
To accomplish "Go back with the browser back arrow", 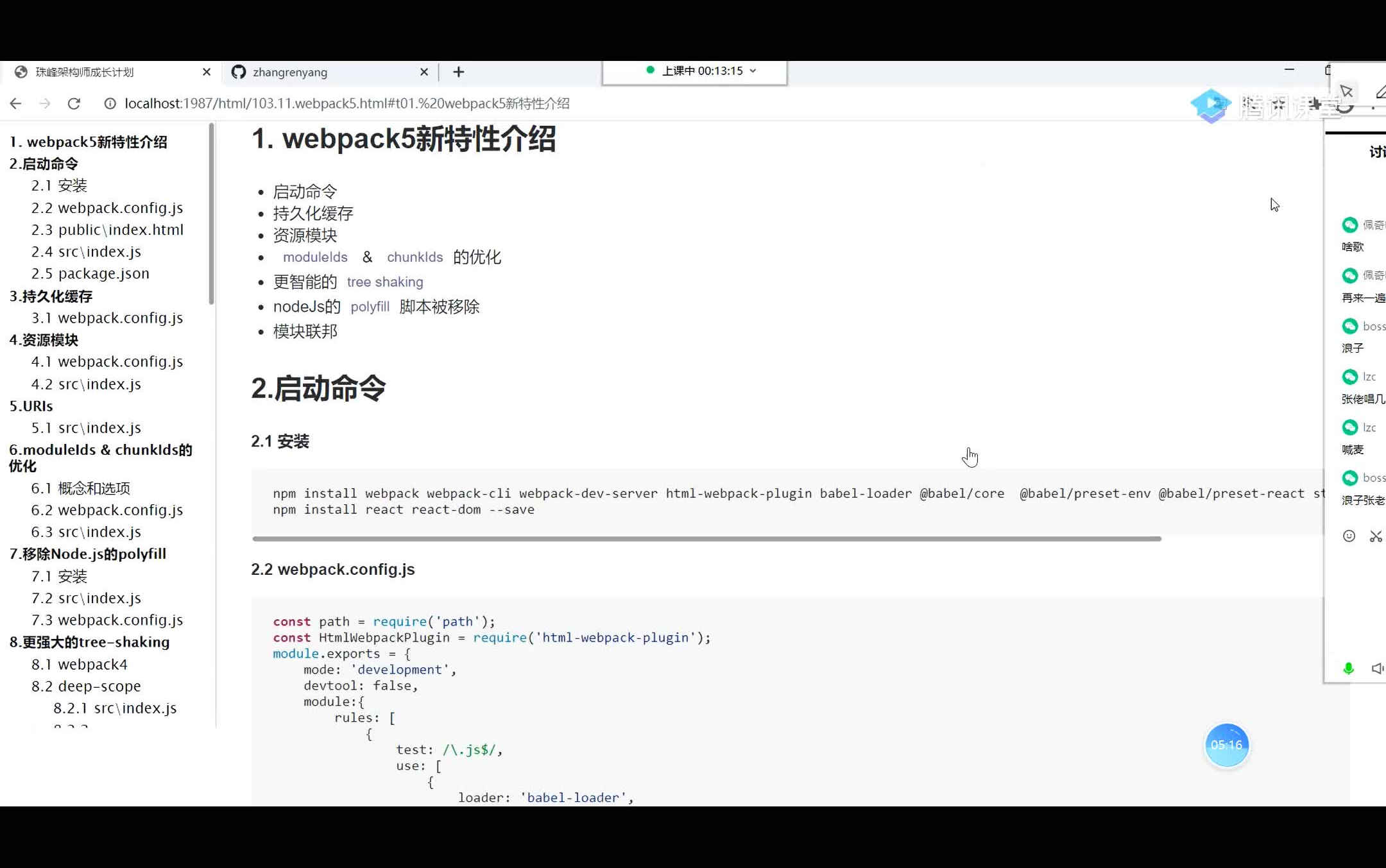I will (15, 103).
